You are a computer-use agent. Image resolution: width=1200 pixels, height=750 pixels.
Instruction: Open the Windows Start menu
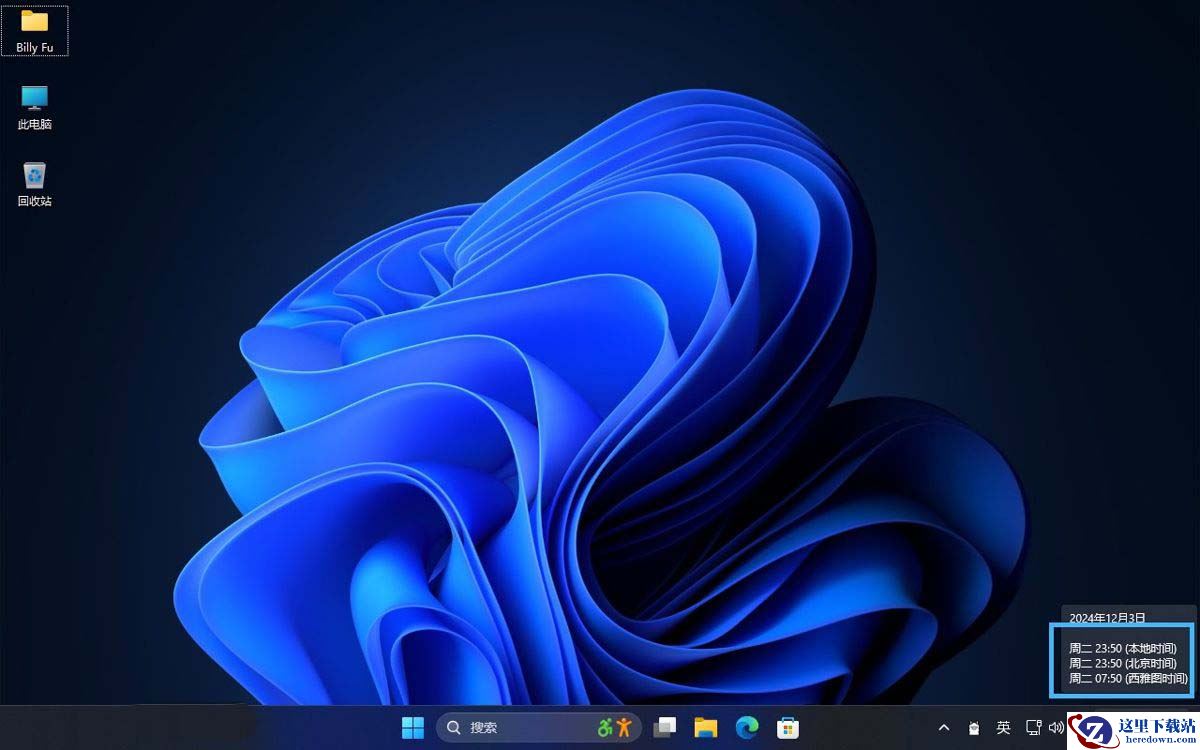[412, 728]
